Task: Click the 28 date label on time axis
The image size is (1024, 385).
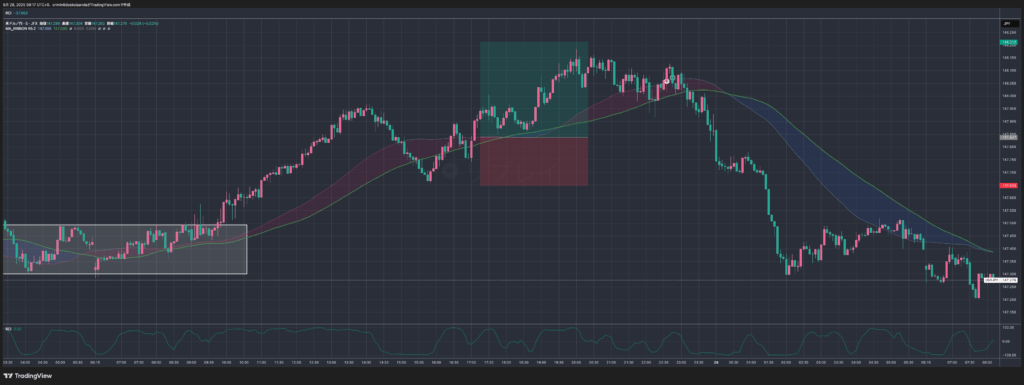Action: [x=716, y=362]
